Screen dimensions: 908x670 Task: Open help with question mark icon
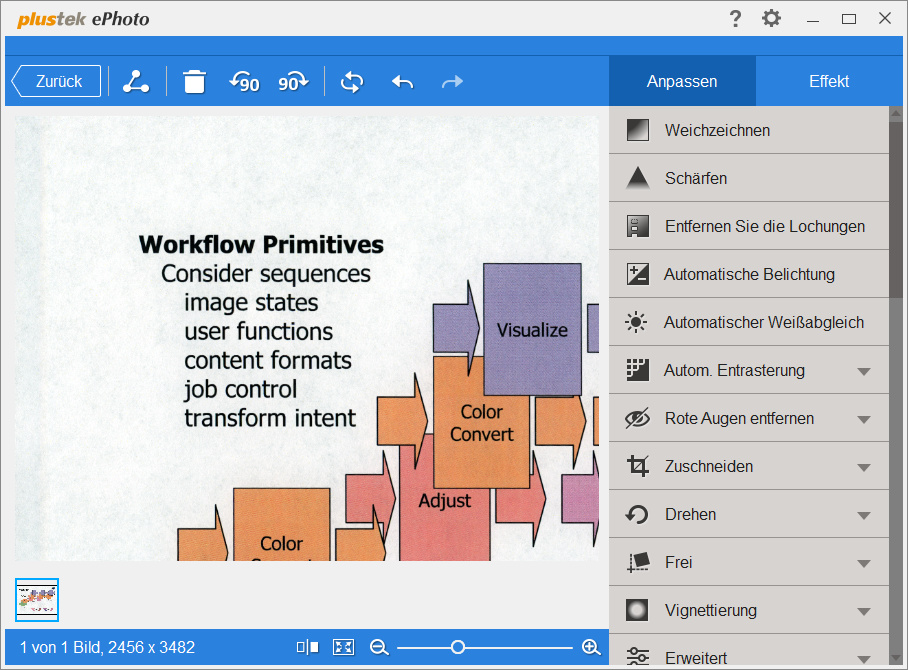[735, 19]
